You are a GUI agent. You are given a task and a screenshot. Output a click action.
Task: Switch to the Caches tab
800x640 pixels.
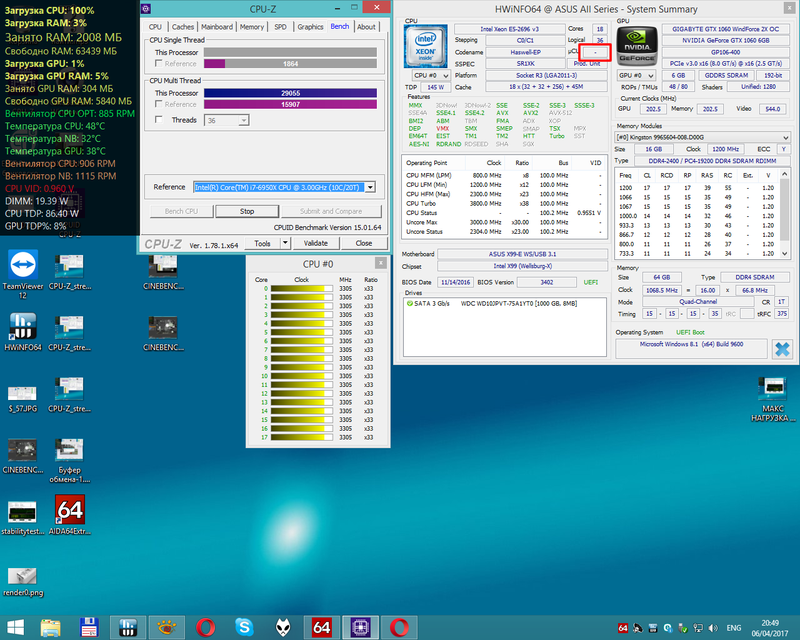click(183, 27)
